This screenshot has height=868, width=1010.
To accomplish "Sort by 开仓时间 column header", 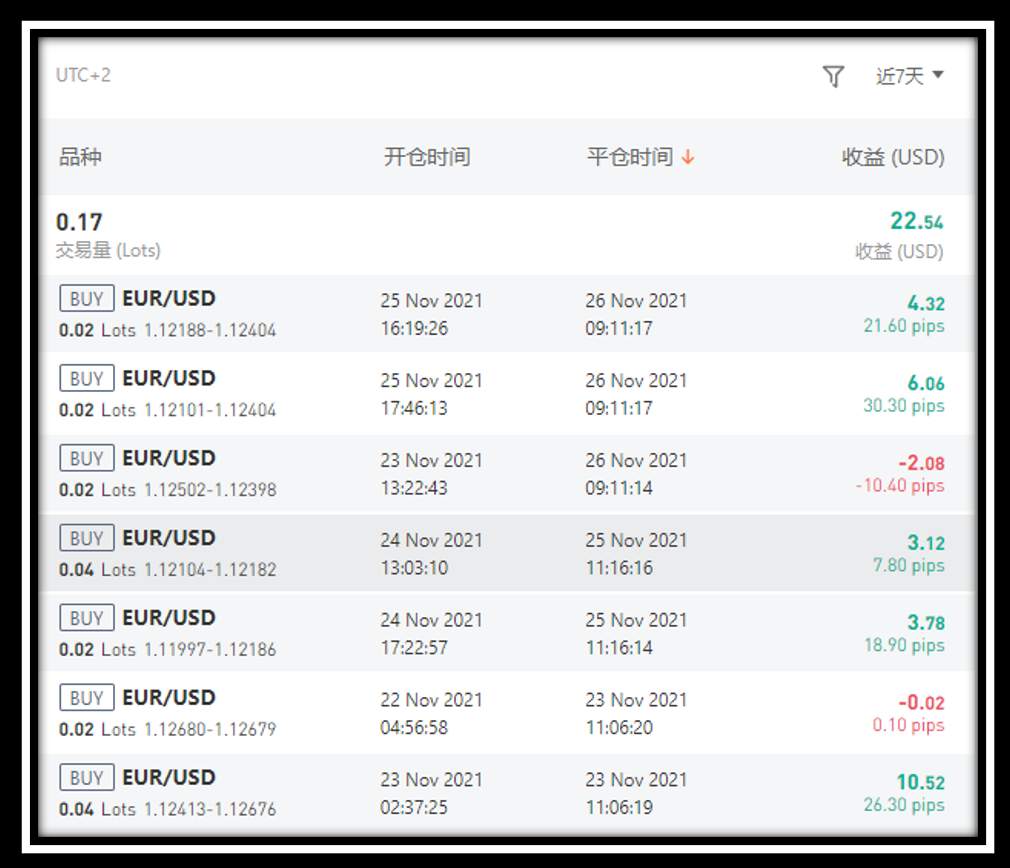I will (427, 156).
